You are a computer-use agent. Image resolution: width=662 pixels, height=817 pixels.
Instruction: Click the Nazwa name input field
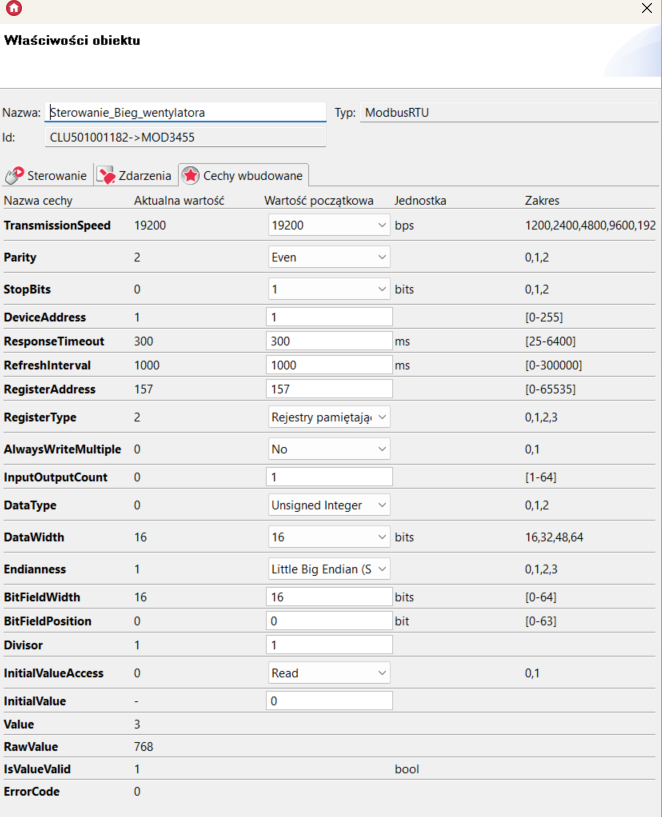coord(186,113)
